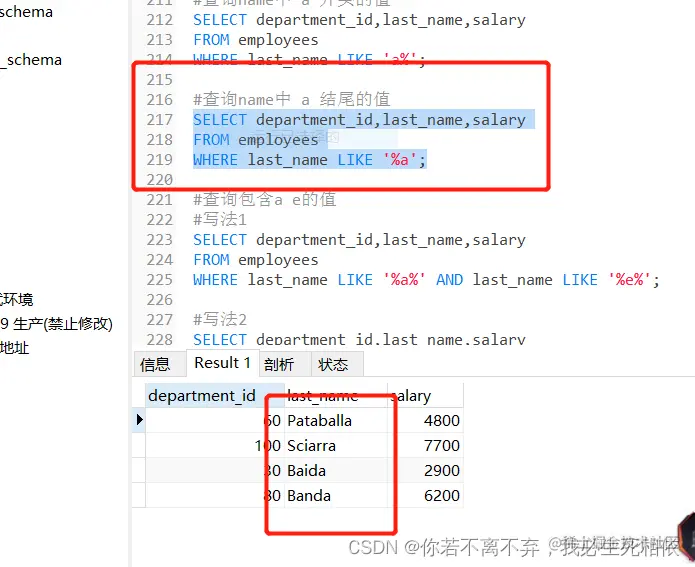Click the comment on line 216
Screen dimensions: 695x567
click(x=292, y=99)
